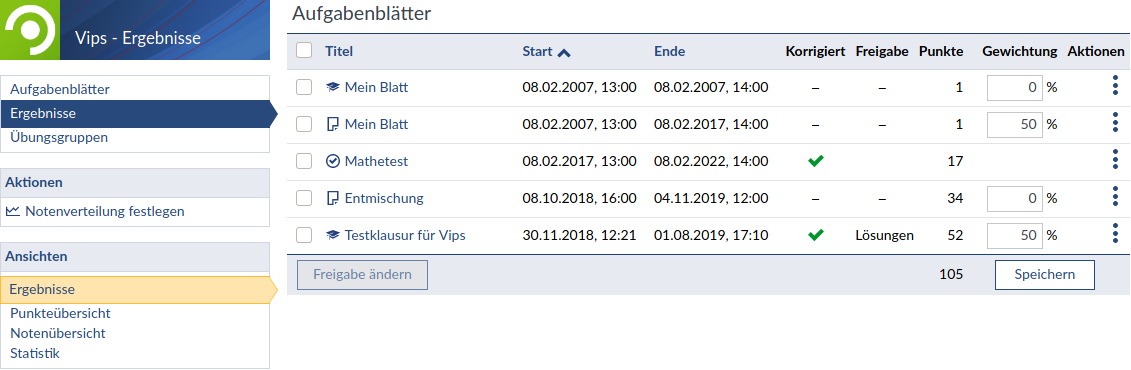Click the checkmark-circle icon next to Mathetest
Screen dimensions: 1131x370
point(332,162)
